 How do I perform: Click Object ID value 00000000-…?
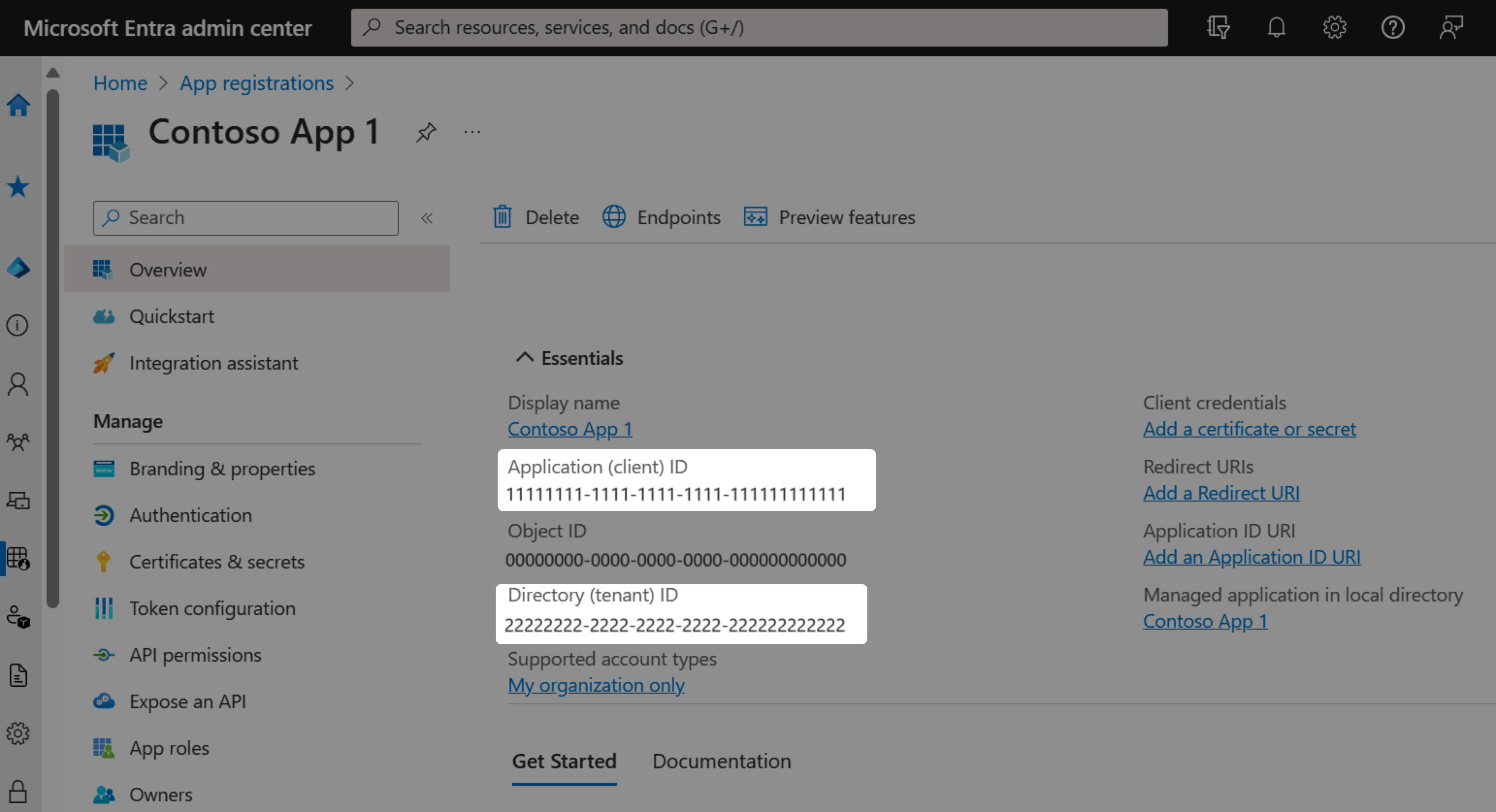pyautogui.click(x=676, y=560)
